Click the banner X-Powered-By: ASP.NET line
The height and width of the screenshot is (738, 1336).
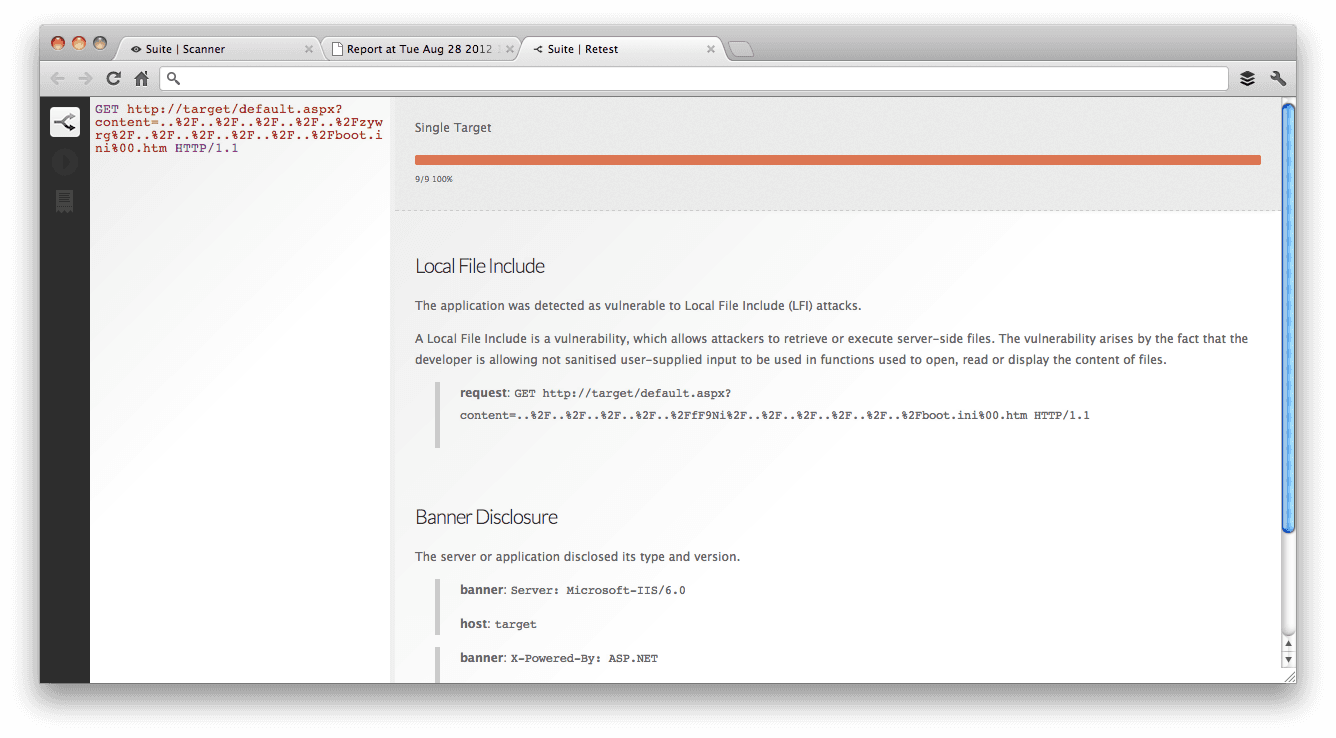559,658
